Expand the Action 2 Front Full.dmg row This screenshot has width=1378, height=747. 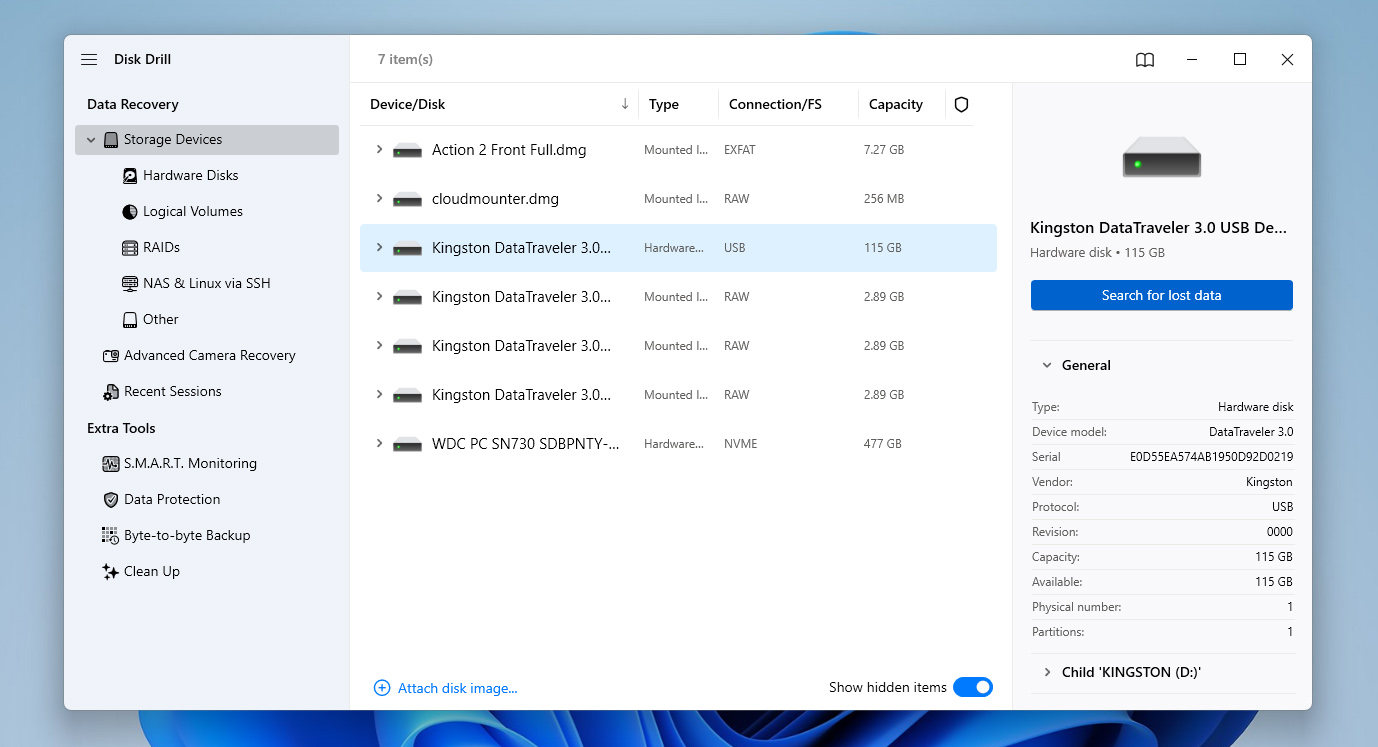[x=380, y=149]
